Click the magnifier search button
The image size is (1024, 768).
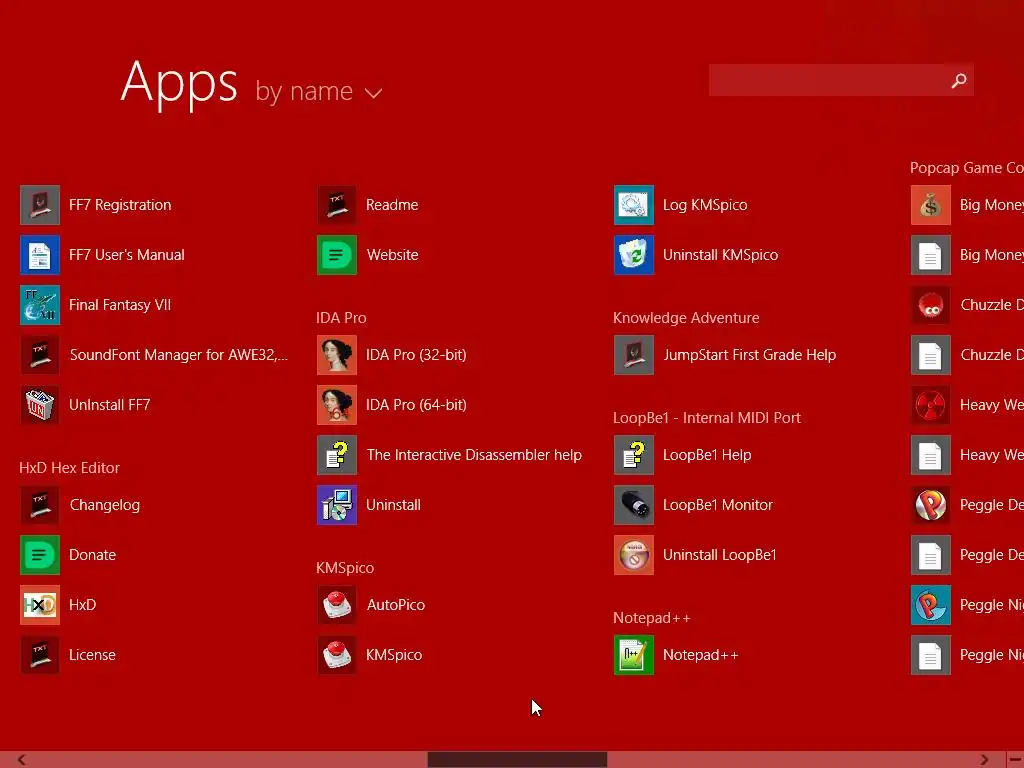(x=959, y=80)
